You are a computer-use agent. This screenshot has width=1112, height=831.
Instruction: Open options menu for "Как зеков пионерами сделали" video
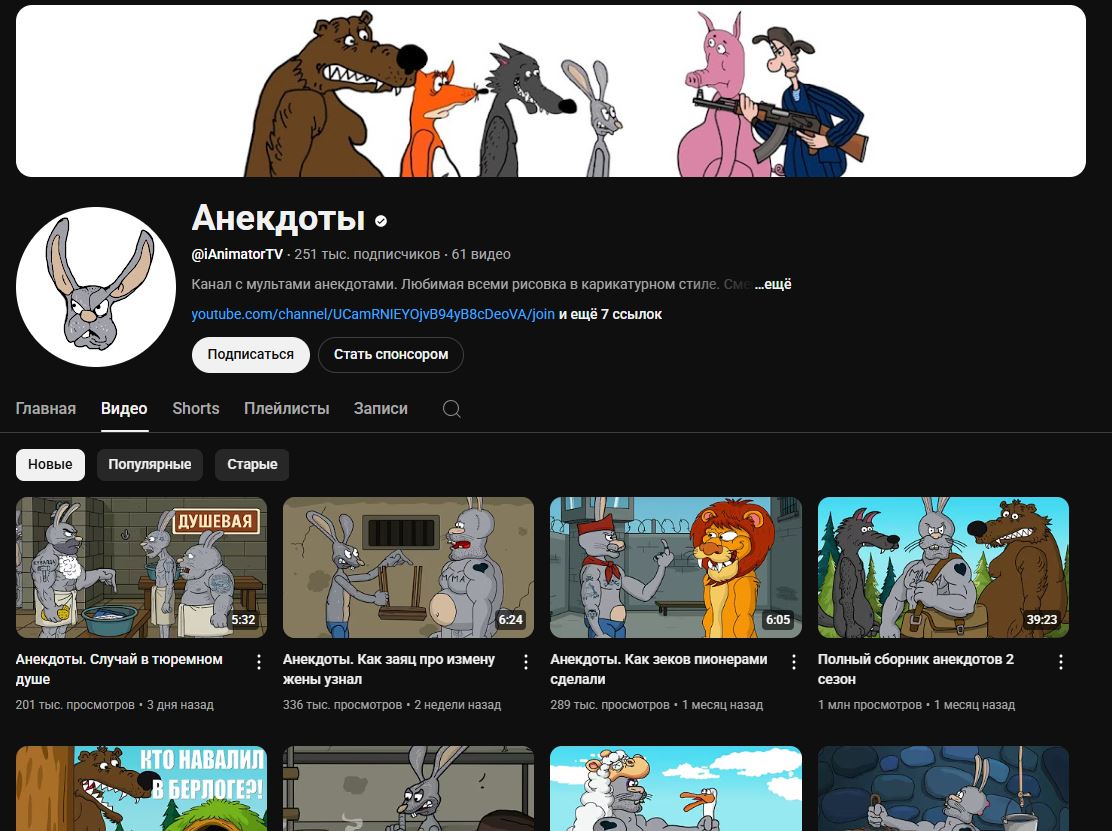click(x=794, y=662)
